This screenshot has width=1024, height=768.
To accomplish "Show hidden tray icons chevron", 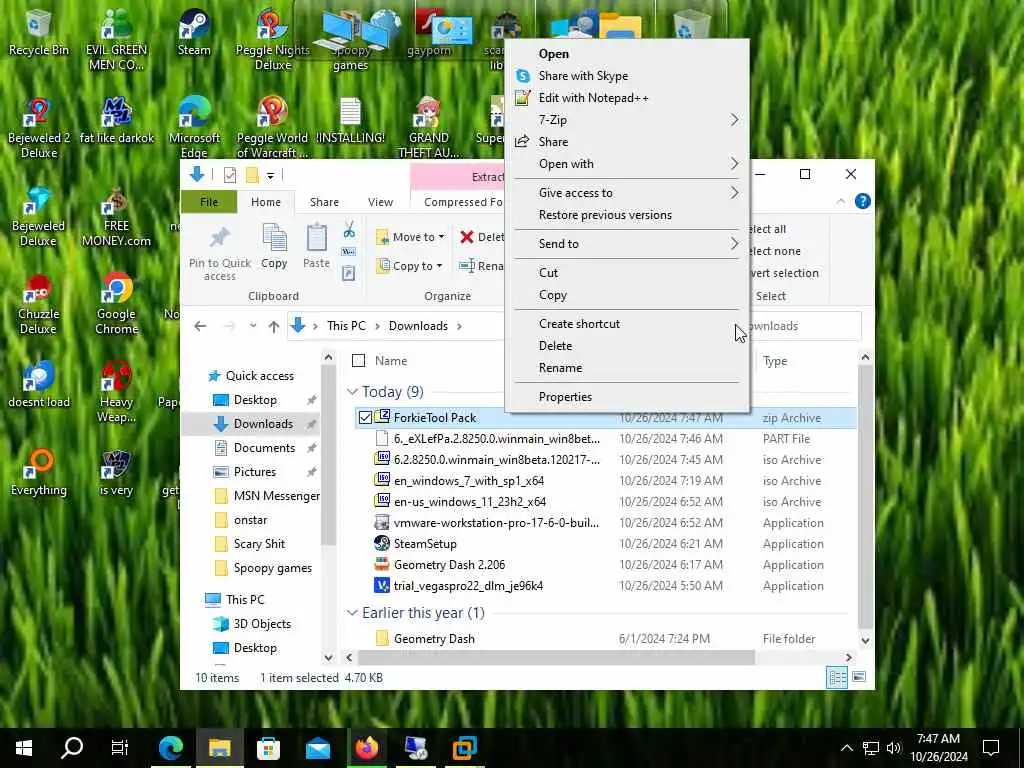I will (x=846, y=748).
